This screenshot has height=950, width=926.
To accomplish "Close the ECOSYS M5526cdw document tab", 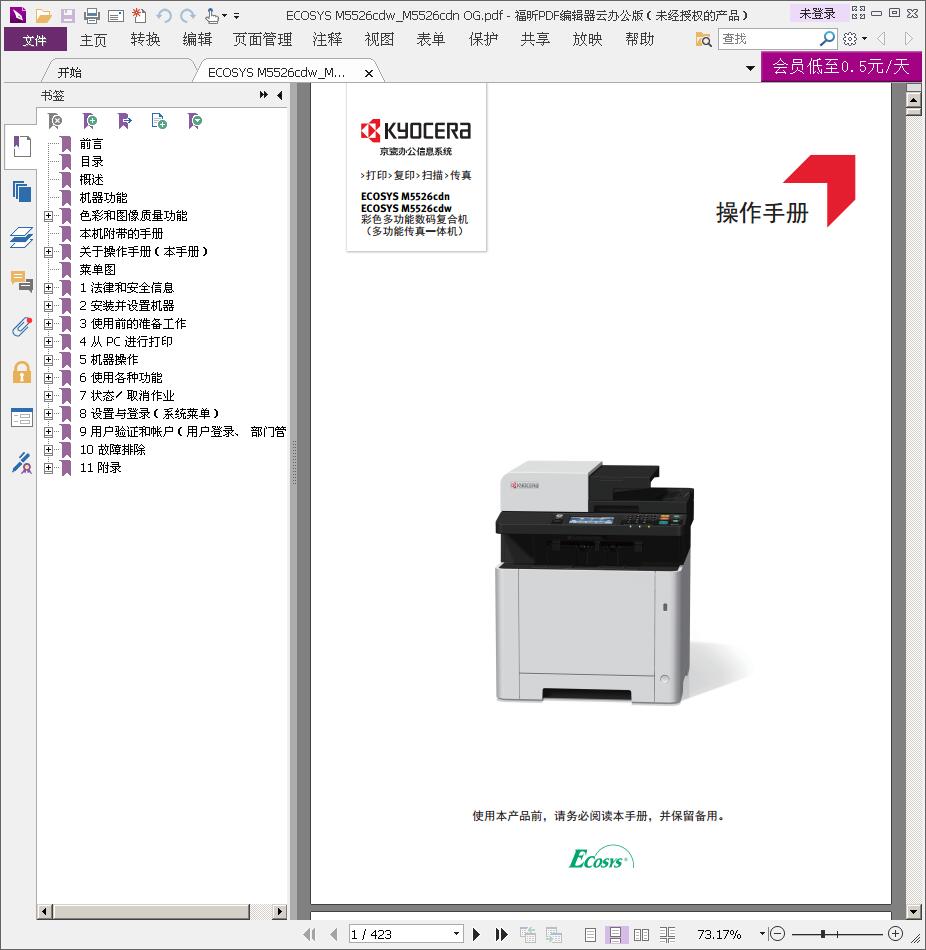I will point(369,73).
